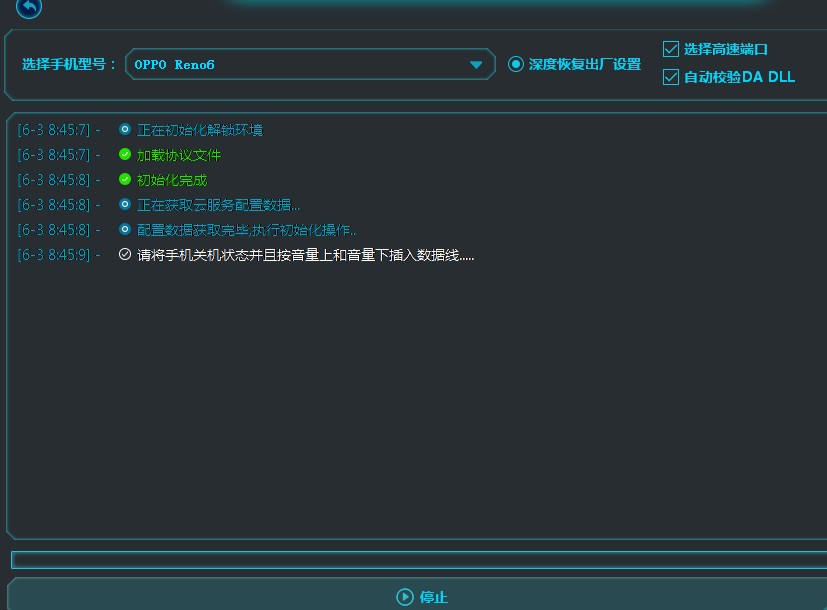
Task: Select the 深度恢复出厂设置 radio button
Action: [515, 64]
